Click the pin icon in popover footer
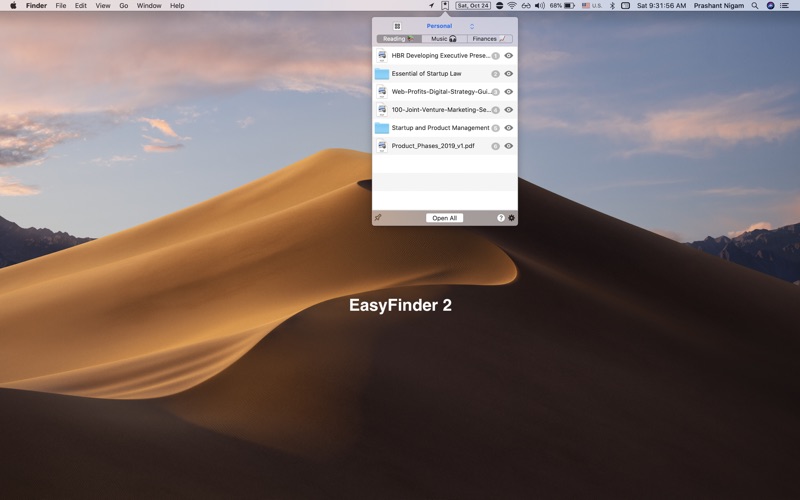The width and height of the screenshot is (800, 500). 378,218
